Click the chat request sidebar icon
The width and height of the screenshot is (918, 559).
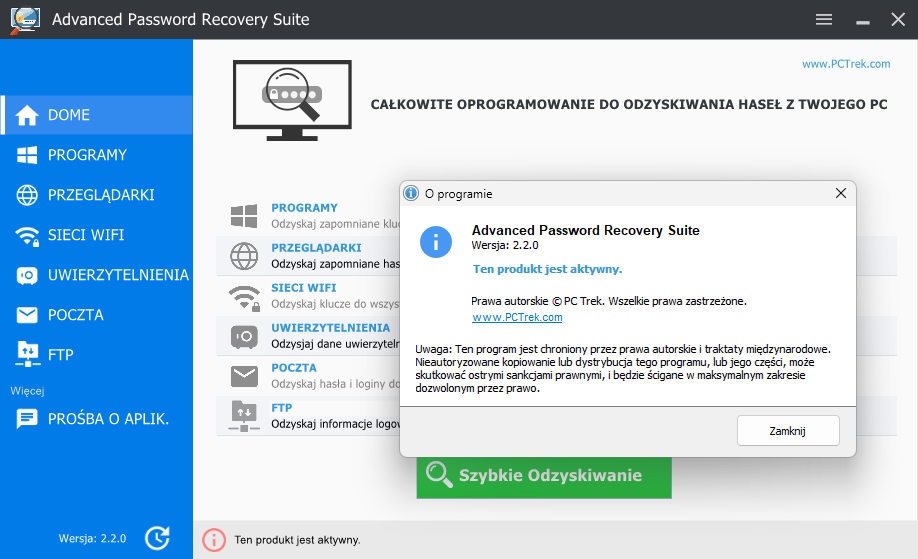pyautogui.click(x=27, y=419)
